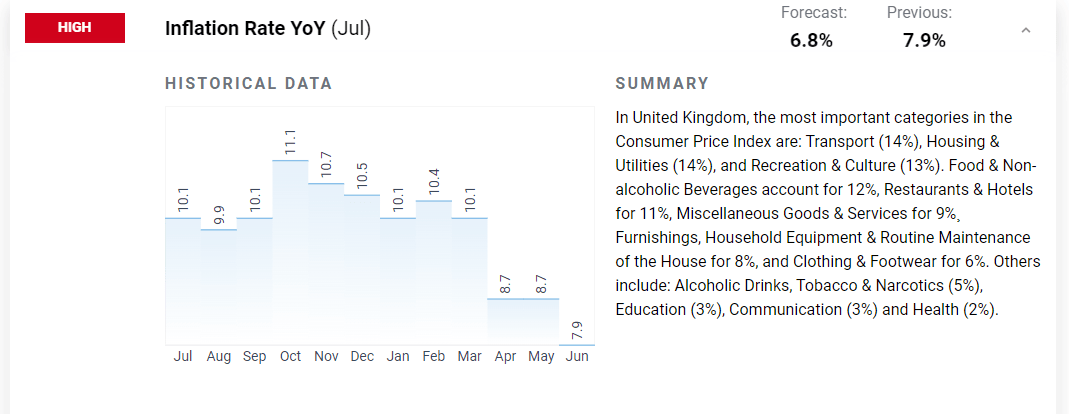Click the SUMMARY heading
Viewport: 1069px width, 414px height.
(662, 84)
